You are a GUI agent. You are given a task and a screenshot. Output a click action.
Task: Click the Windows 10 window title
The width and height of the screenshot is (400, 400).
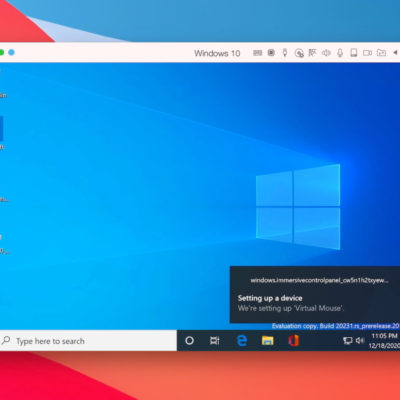point(217,53)
